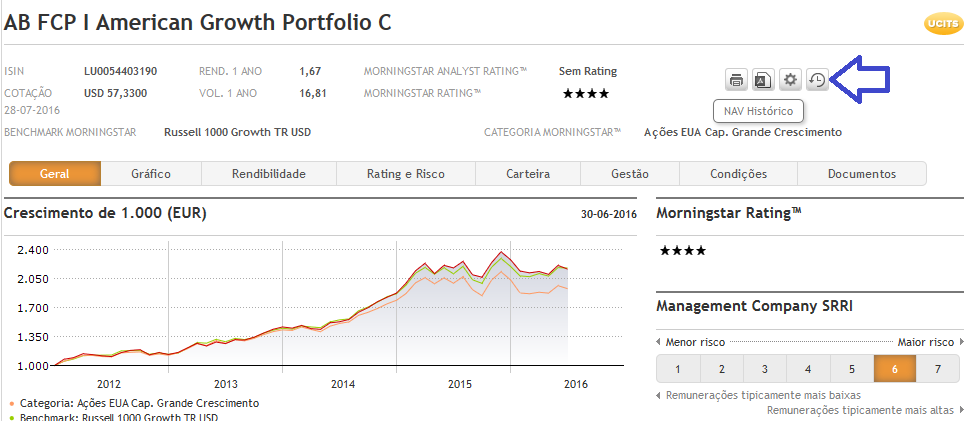974x421 pixels.
Task: Open the Documentos tab
Action: pos(861,174)
